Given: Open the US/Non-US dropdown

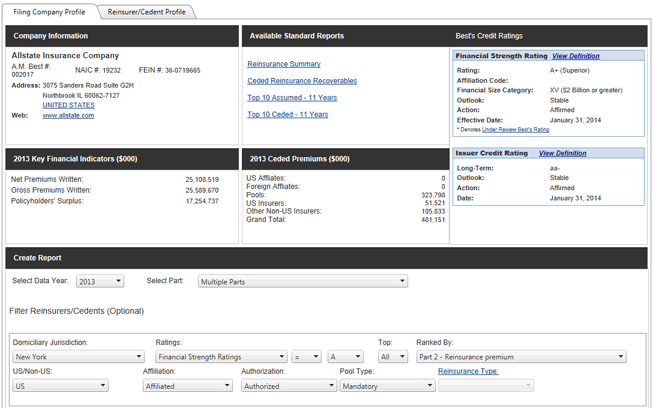Looking at the screenshot, I should (x=60, y=386).
